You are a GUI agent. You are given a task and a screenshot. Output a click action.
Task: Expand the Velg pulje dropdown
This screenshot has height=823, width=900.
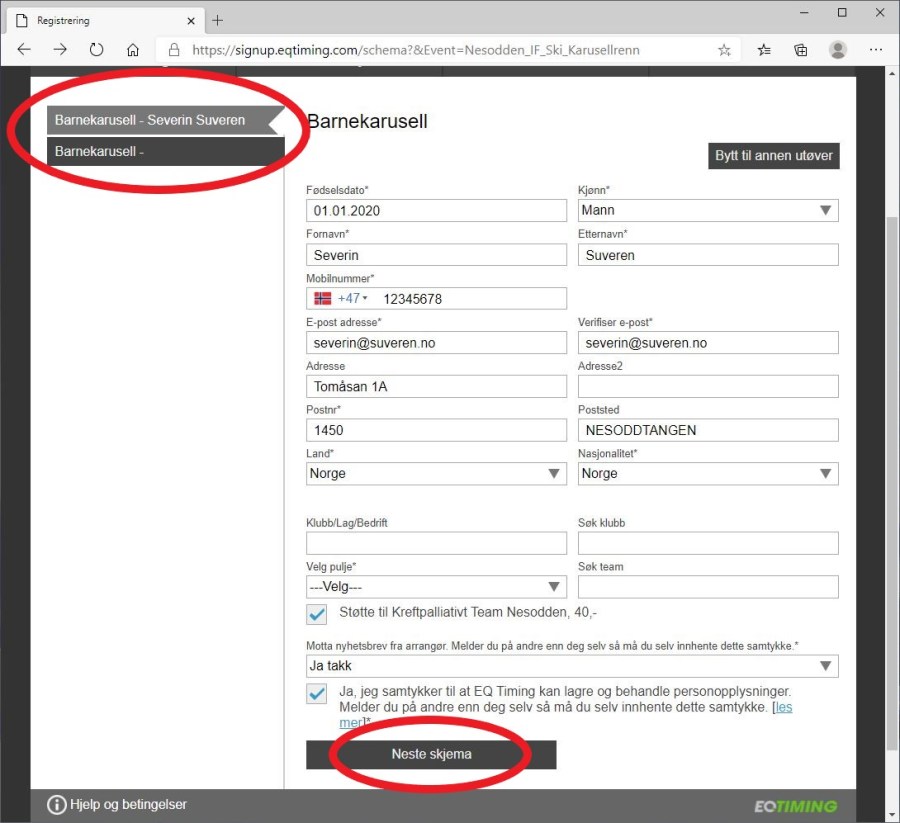point(436,587)
